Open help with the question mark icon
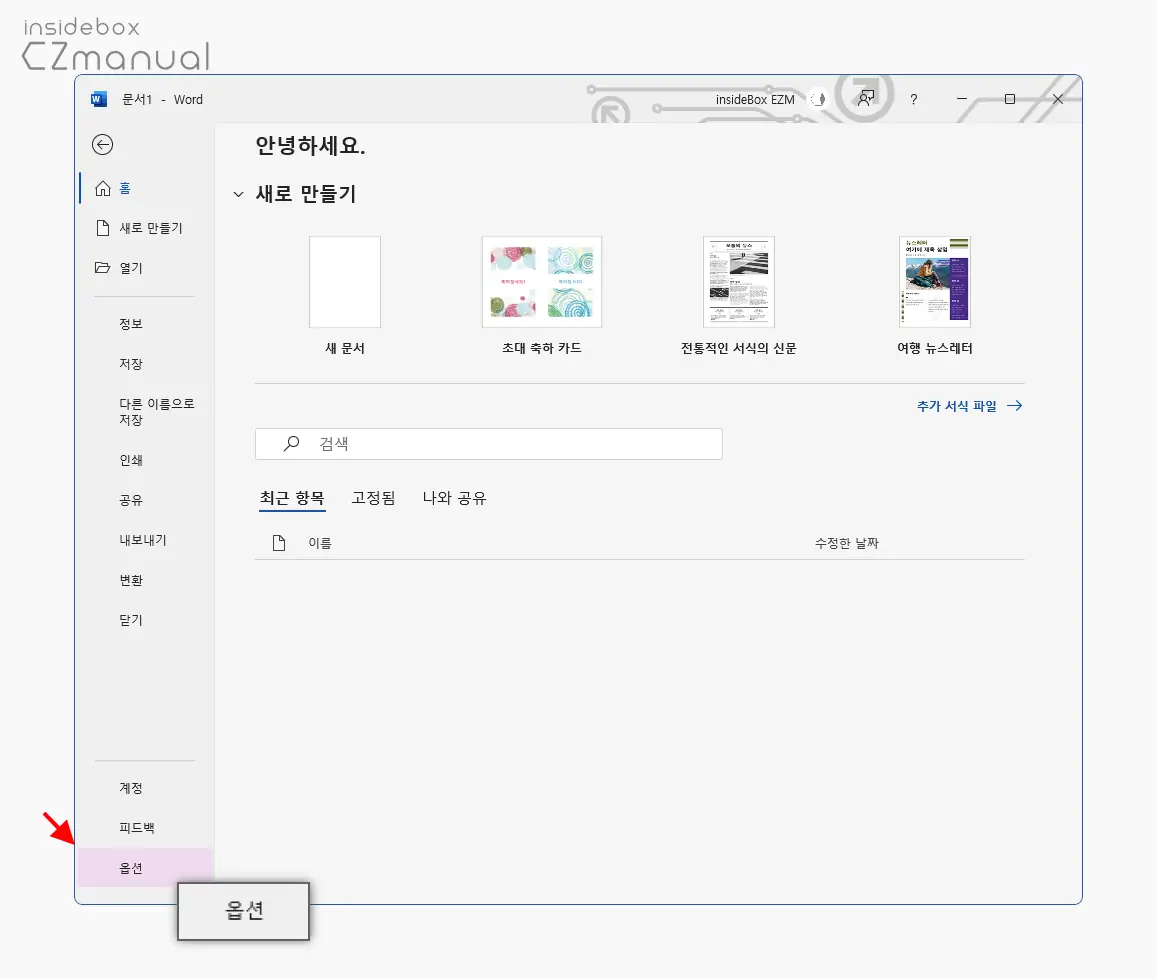Screen dimensions: 1157x979 click(913, 99)
